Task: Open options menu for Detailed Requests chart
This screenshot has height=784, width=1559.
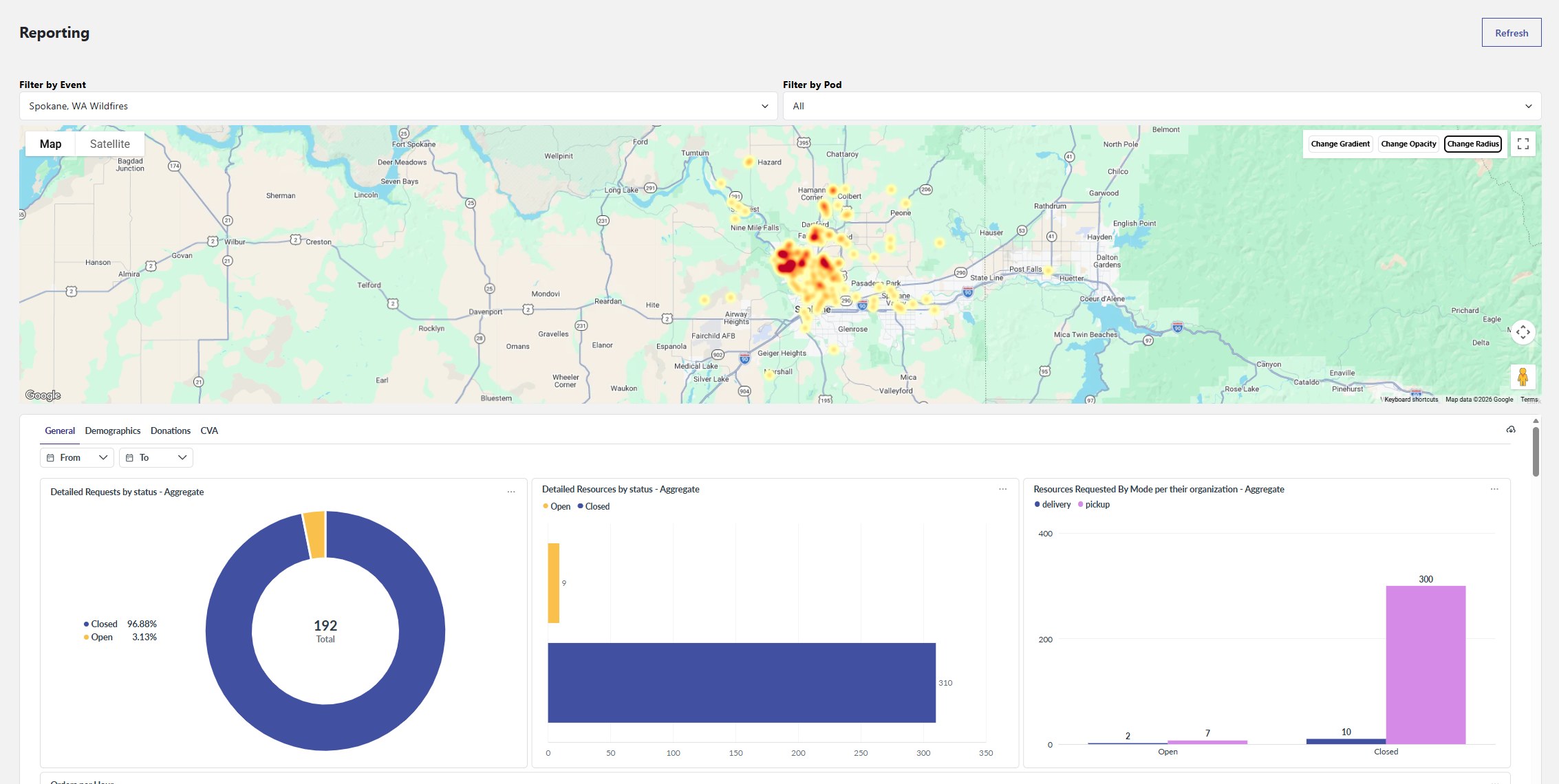Action: [x=511, y=492]
